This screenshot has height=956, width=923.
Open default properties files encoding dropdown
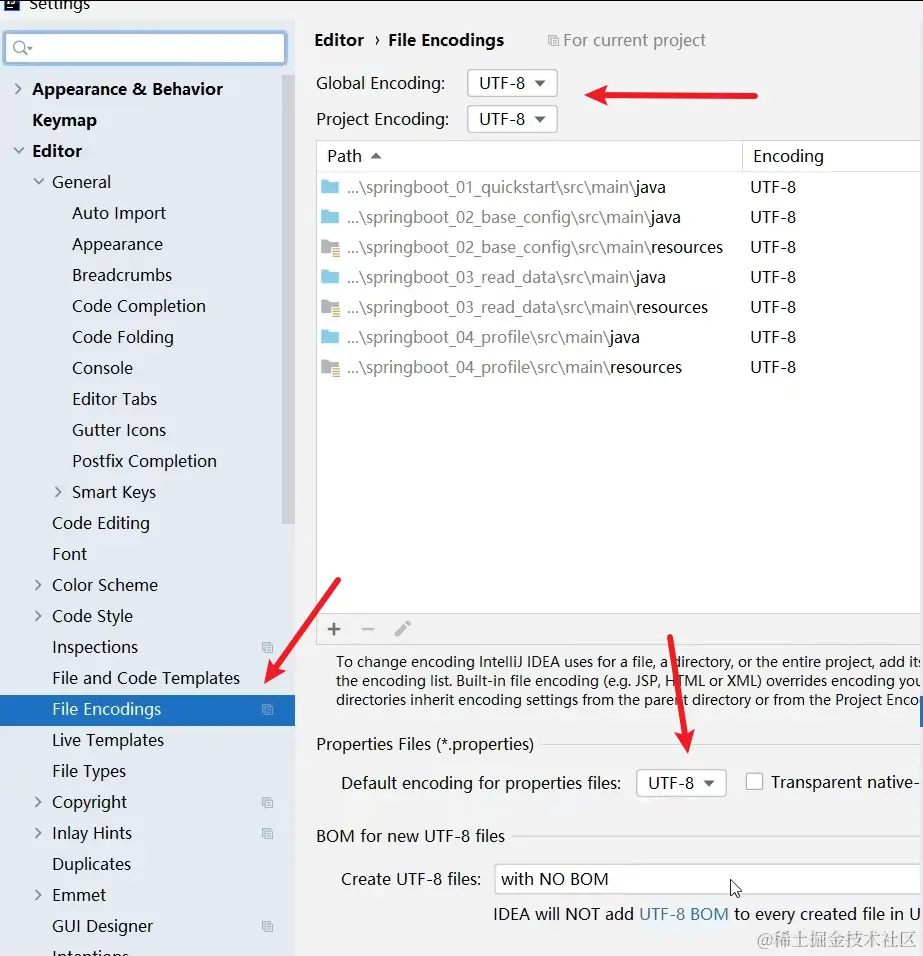(x=681, y=783)
